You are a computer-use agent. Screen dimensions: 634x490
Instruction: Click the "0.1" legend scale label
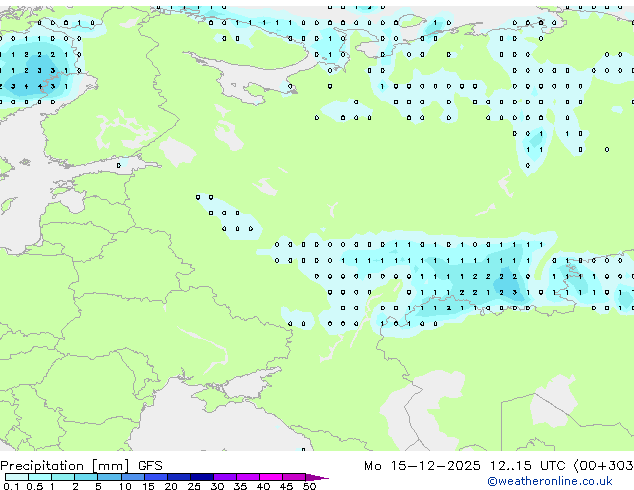point(11,486)
